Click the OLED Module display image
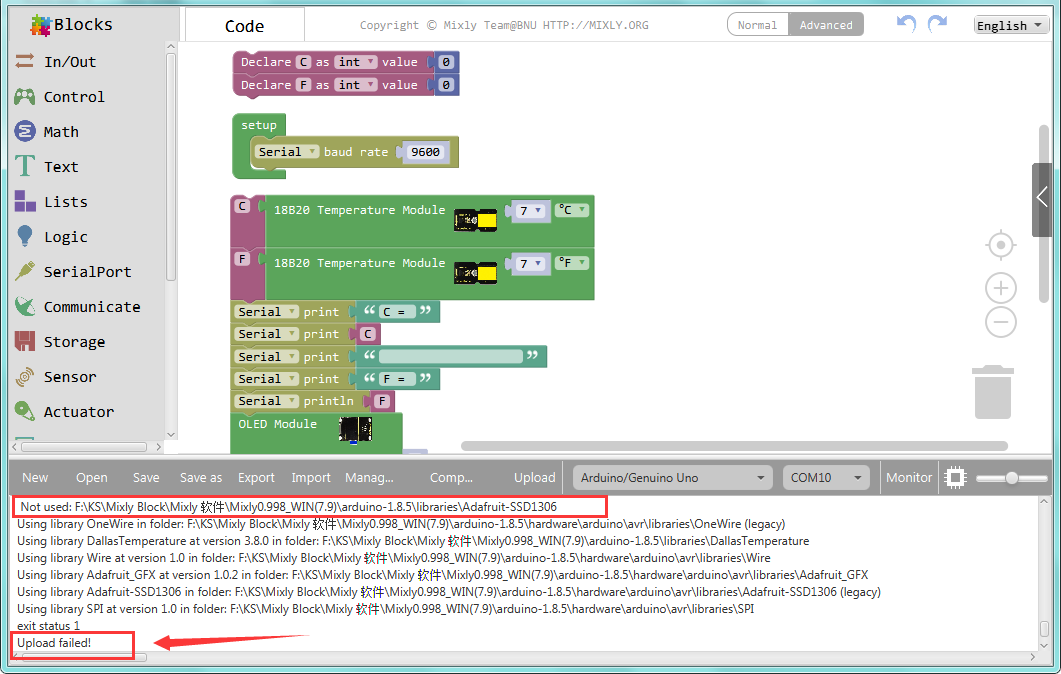The image size is (1061, 674). (x=355, y=430)
